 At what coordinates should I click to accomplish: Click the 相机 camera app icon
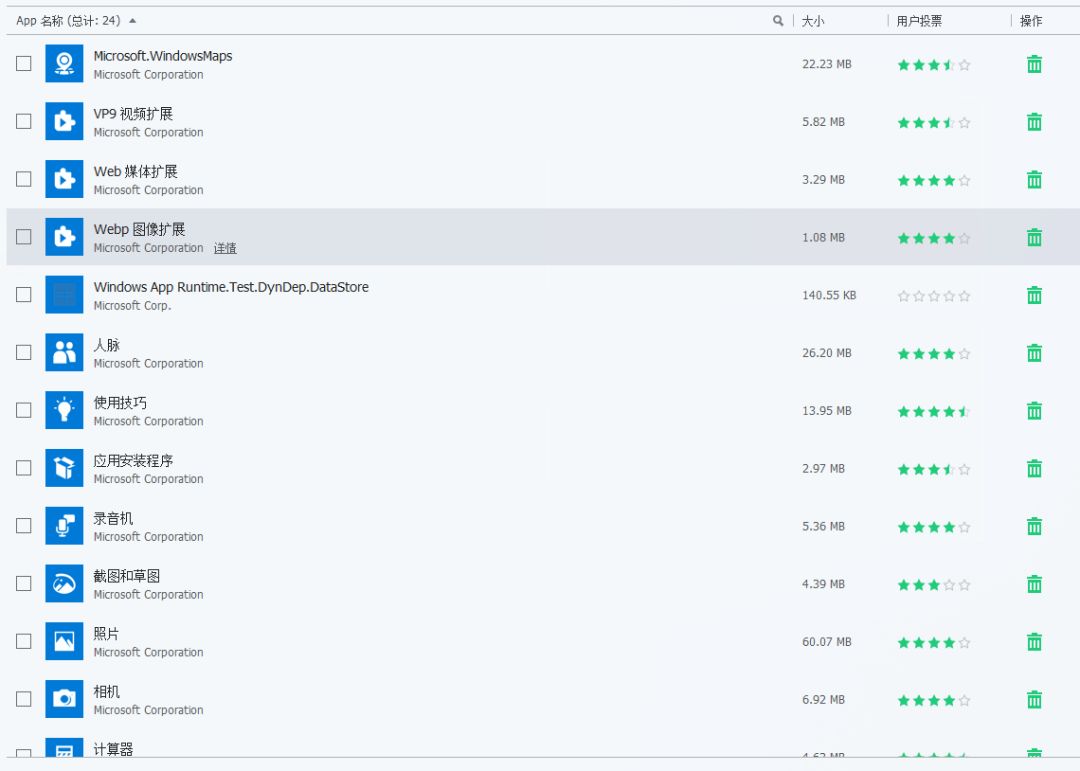[64, 700]
